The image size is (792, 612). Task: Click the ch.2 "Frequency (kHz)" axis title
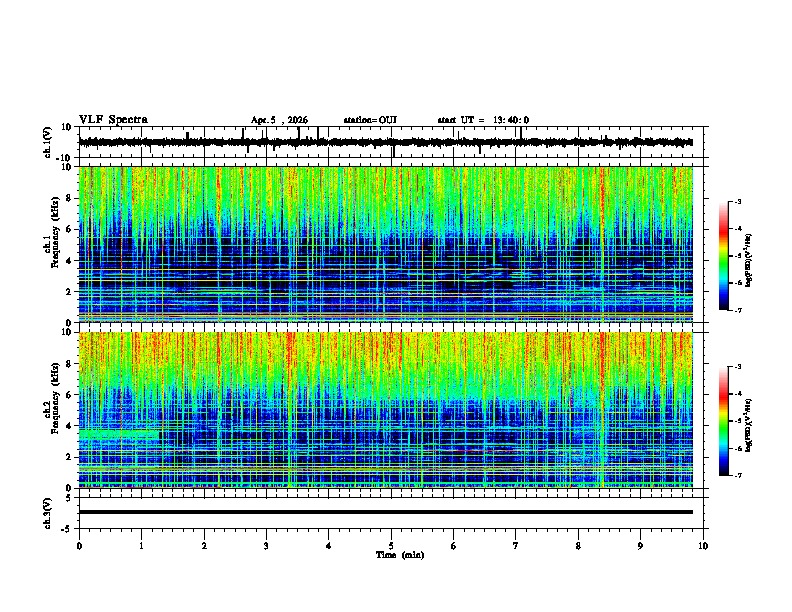[56, 398]
